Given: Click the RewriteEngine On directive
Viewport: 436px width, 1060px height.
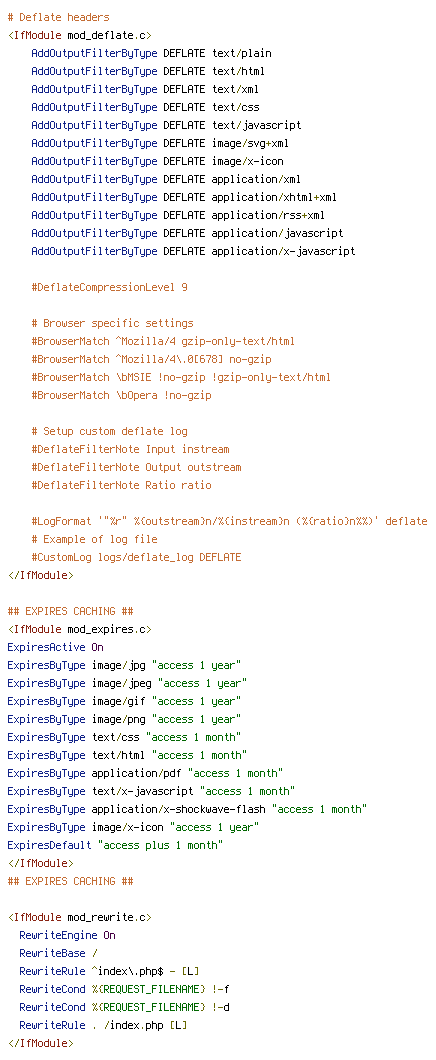Looking at the screenshot, I should point(68,936).
